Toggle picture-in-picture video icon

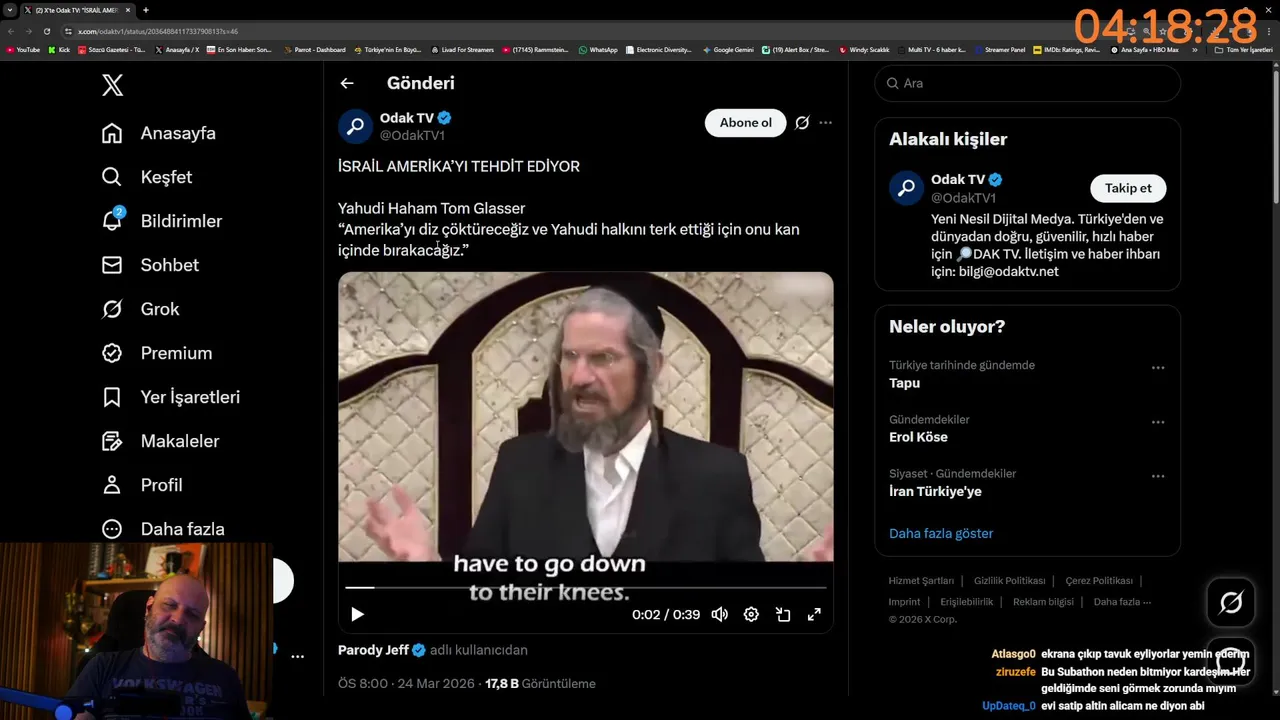pos(783,615)
